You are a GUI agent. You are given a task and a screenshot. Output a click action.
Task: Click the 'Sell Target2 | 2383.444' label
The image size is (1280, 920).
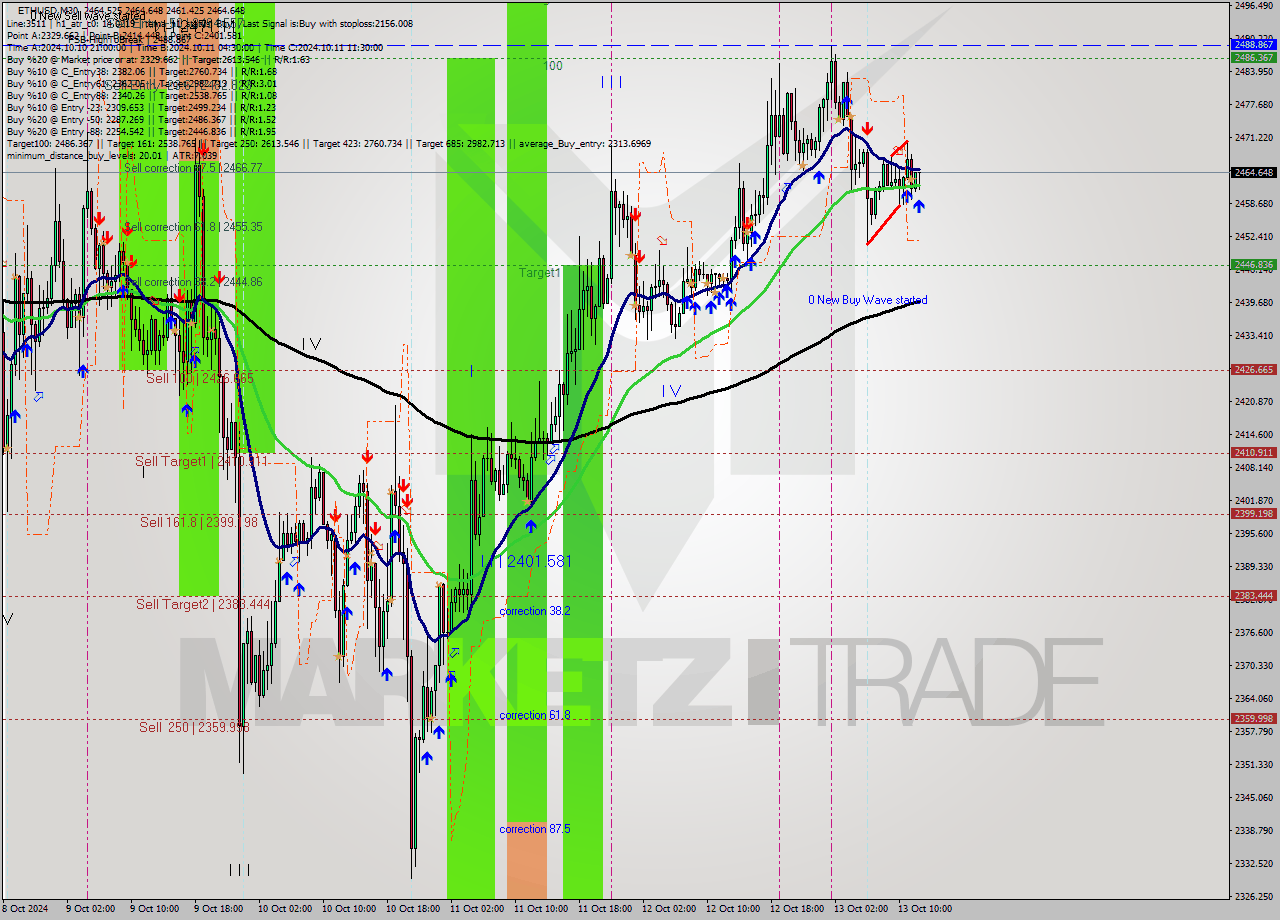203,604
